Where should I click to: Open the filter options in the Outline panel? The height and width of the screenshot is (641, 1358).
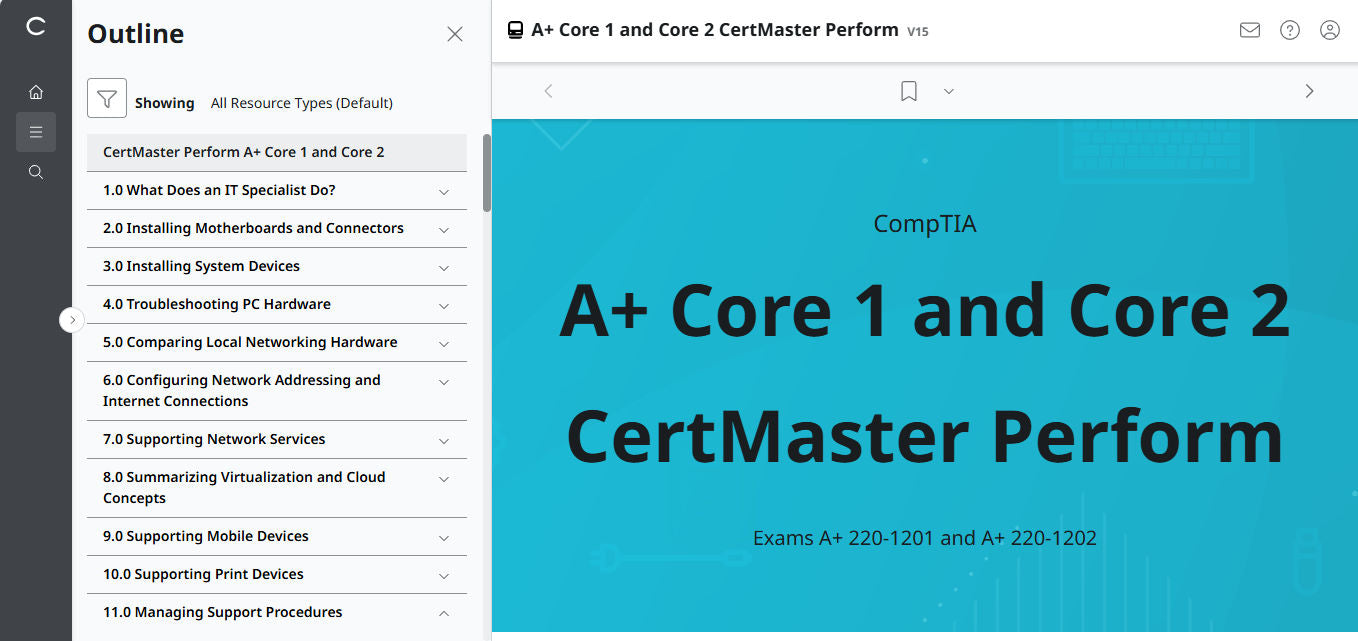[x=106, y=98]
